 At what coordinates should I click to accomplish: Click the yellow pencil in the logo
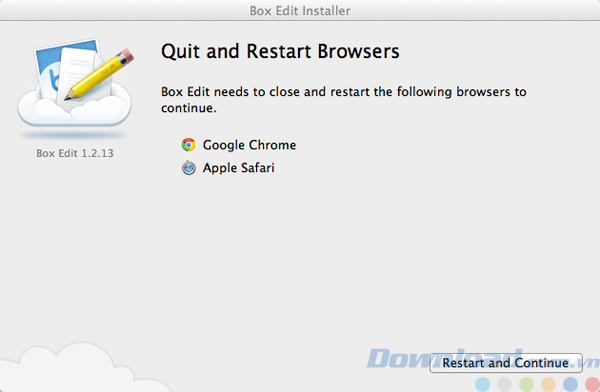[99, 74]
